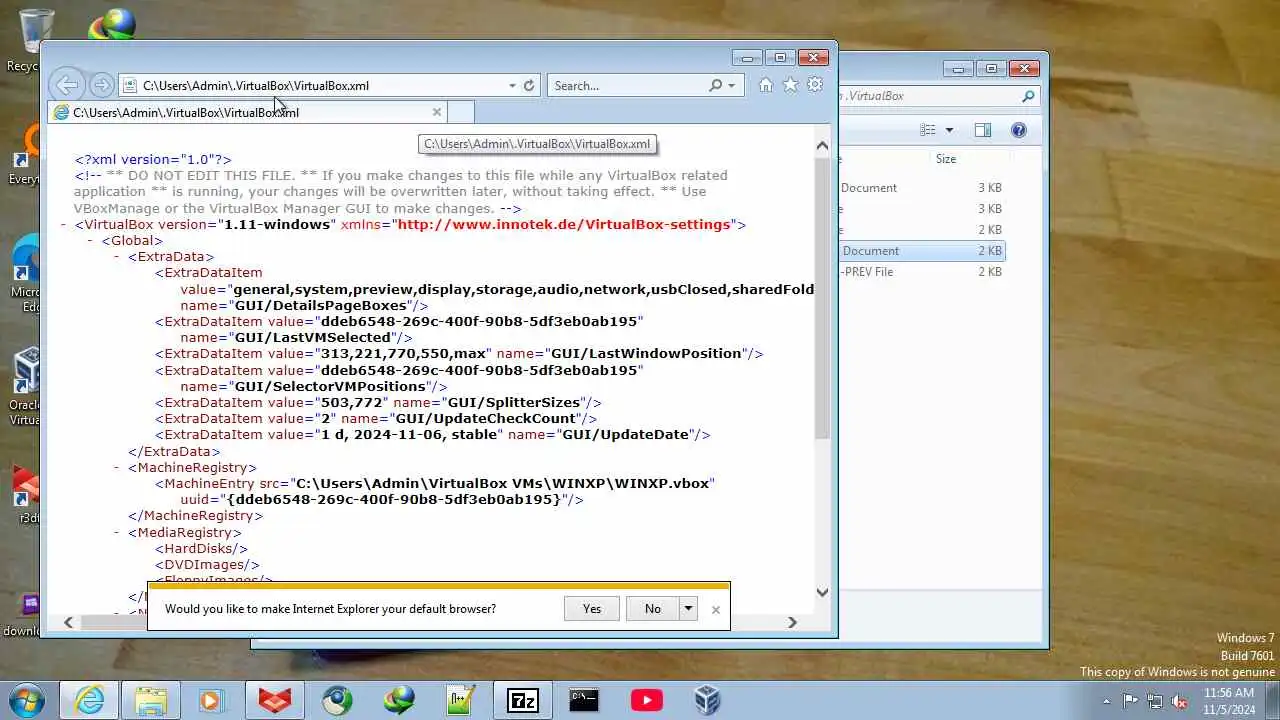This screenshot has height=720, width=1280.
Task: Launch Windows Media Player from taskbar
Action: coord(212,700)
